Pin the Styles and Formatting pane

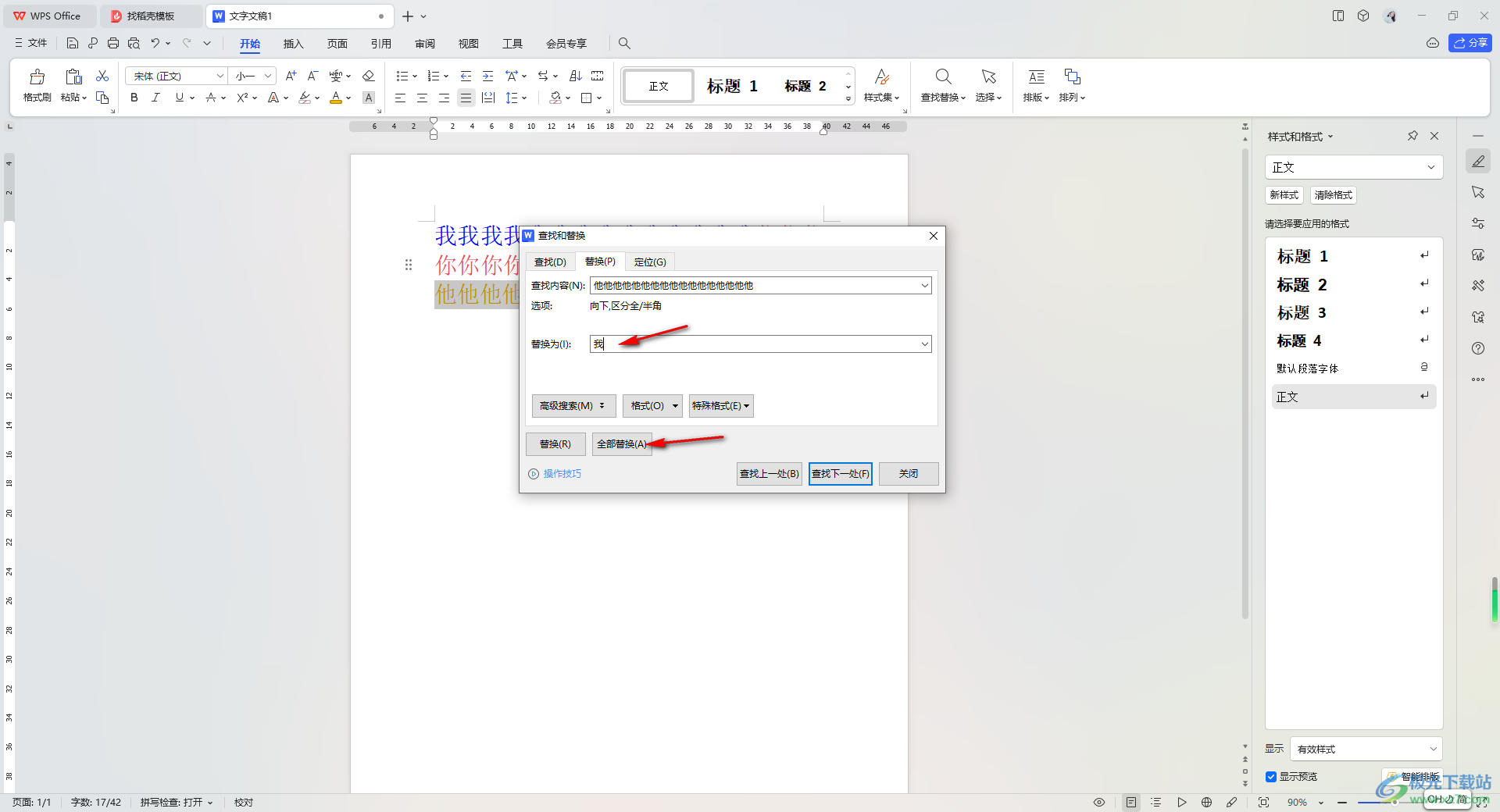[1412, 136]
